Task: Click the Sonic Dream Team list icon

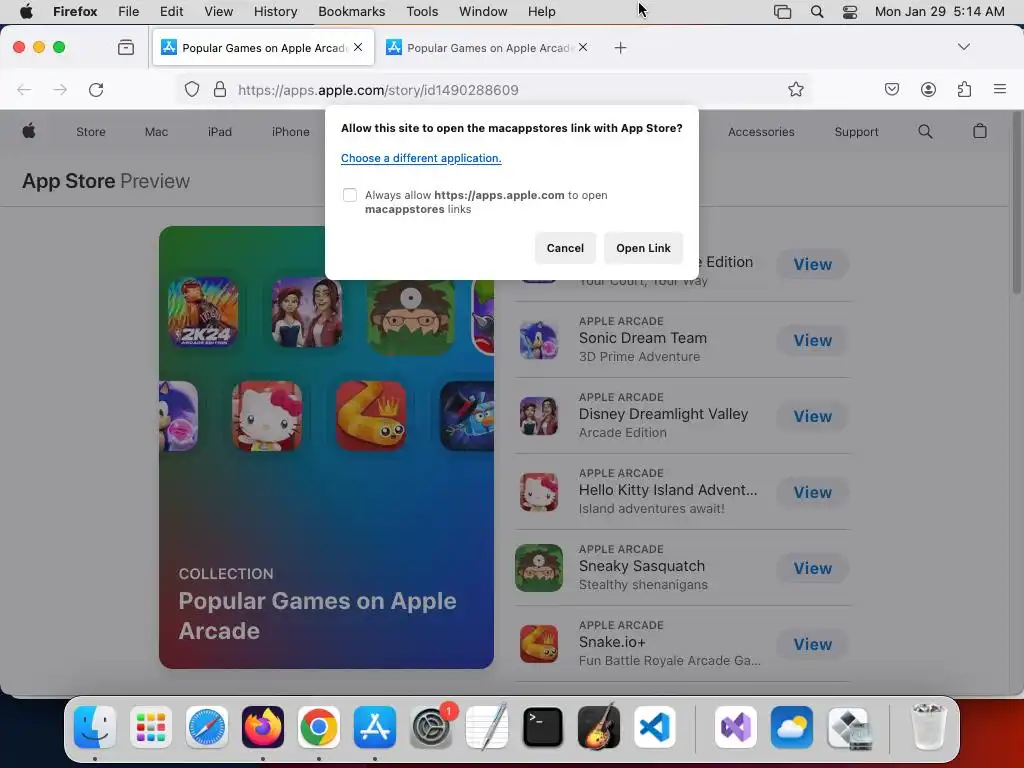Action: tap(539, 340)
